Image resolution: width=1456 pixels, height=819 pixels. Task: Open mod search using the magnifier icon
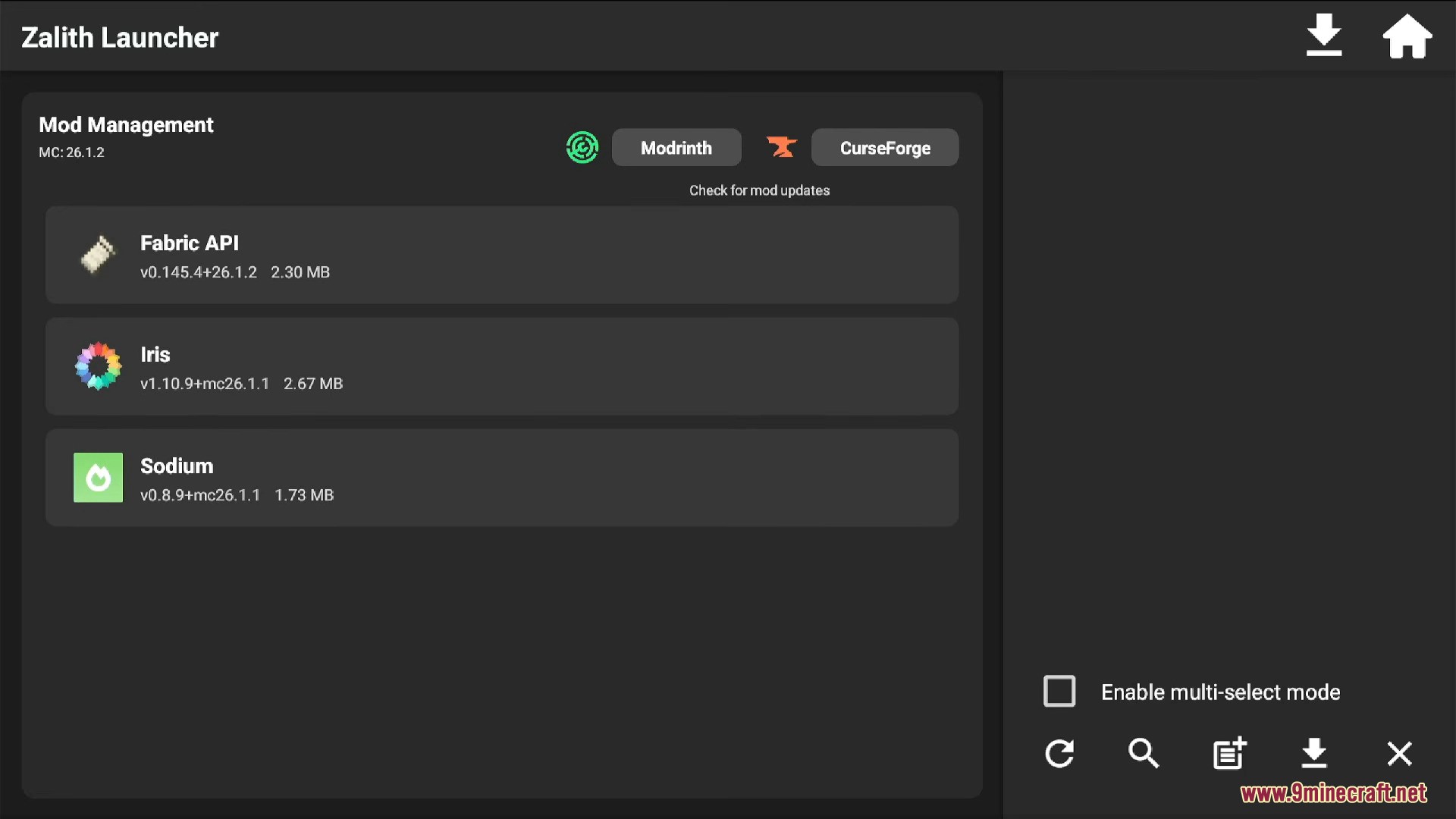(x=1144, y=753)
